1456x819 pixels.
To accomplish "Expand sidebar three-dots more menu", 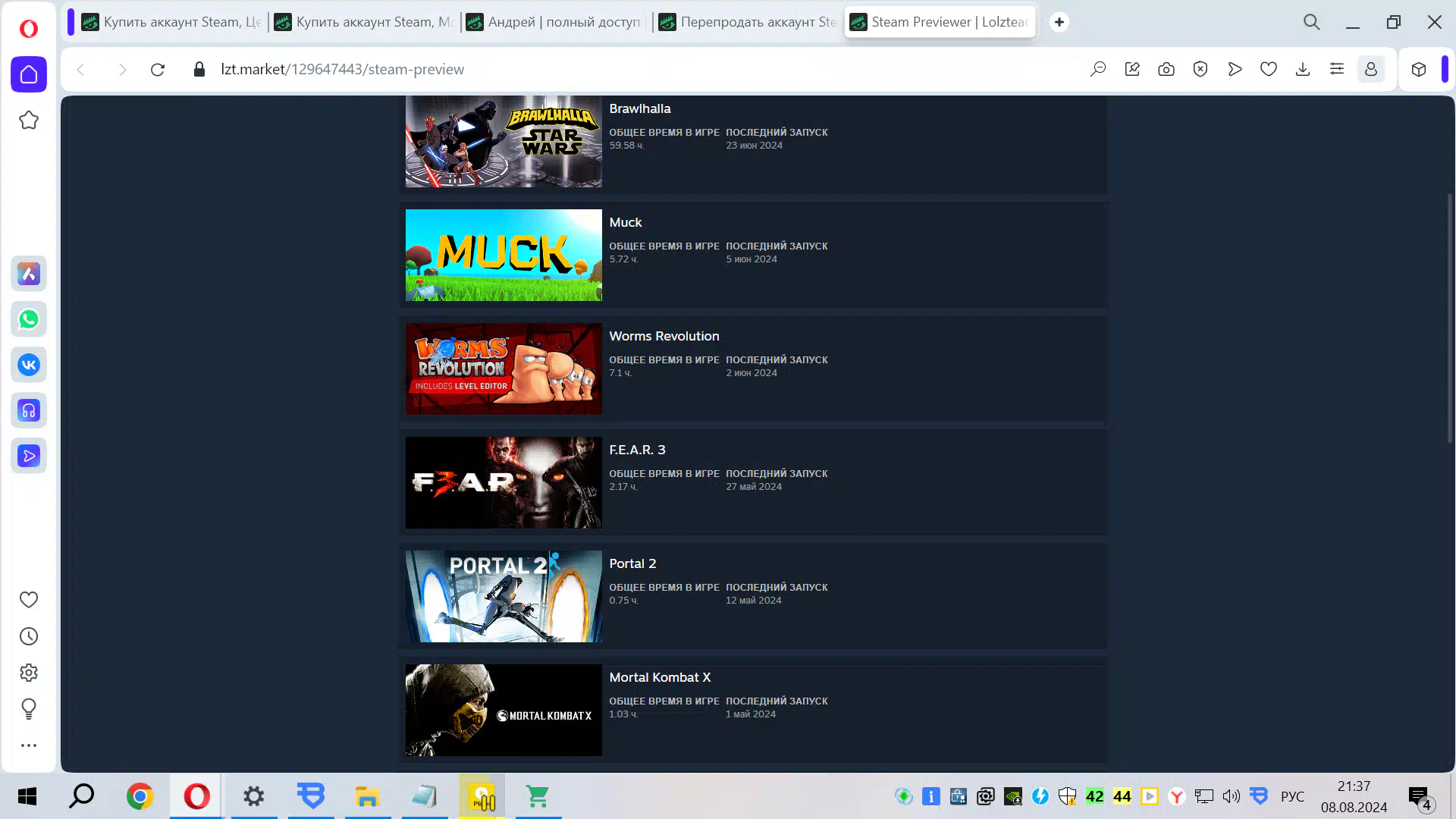I will coord(29,745).
